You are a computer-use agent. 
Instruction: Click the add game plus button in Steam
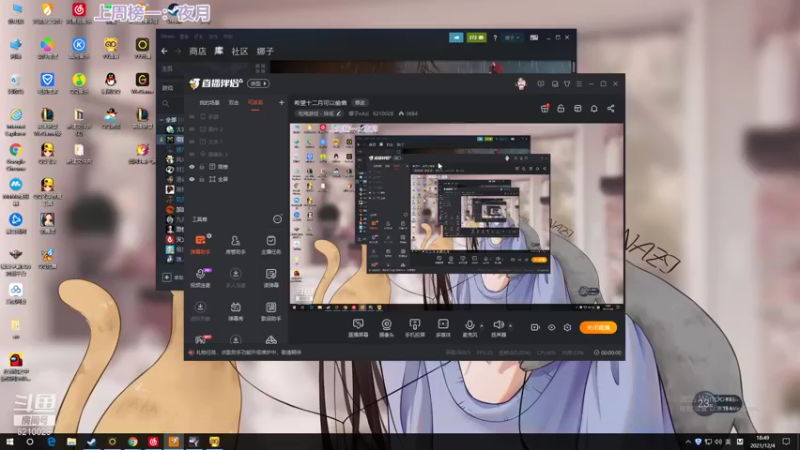point(167,277)
